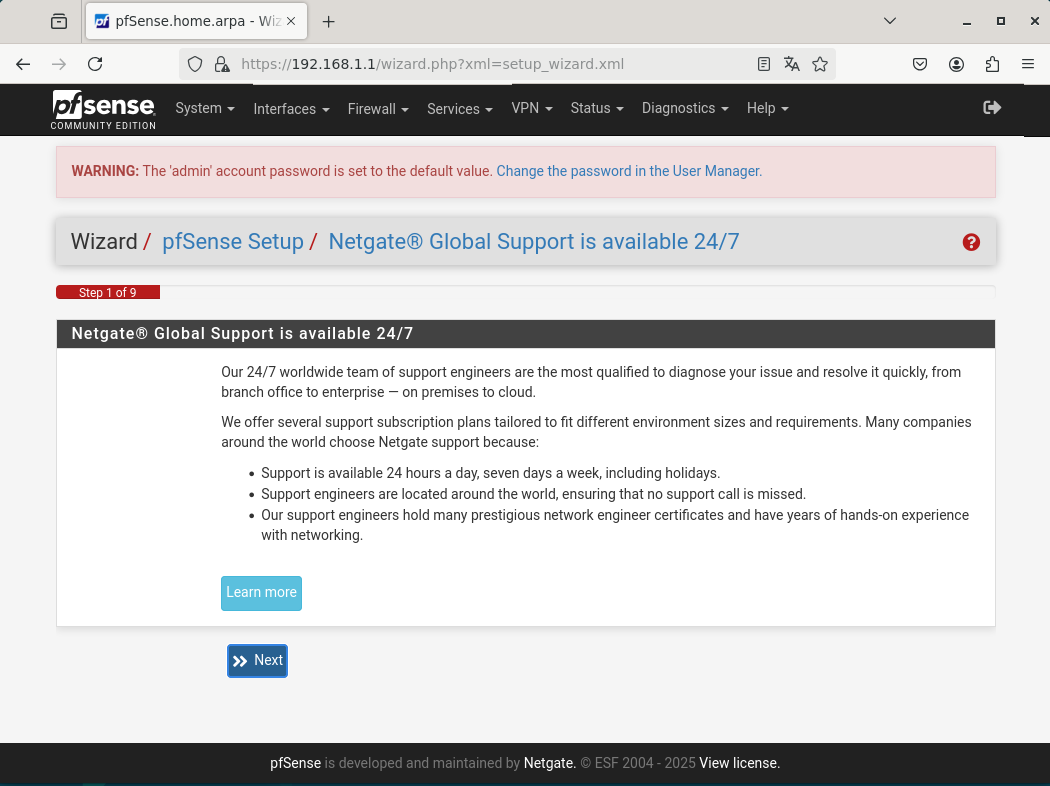
Task: Click the Learn more button
Action: point(261,593)
